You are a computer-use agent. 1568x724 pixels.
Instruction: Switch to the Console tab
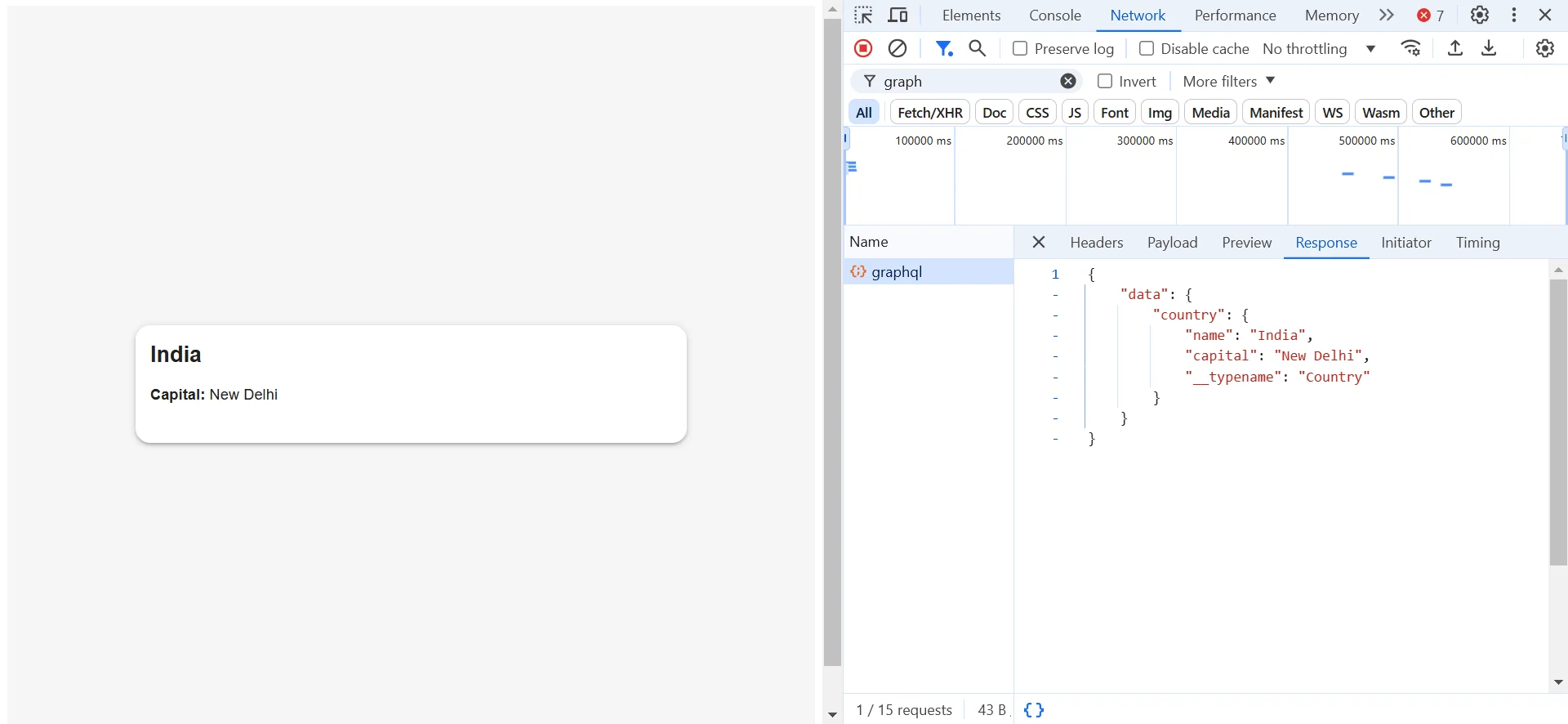click(x=1055, y=16)
